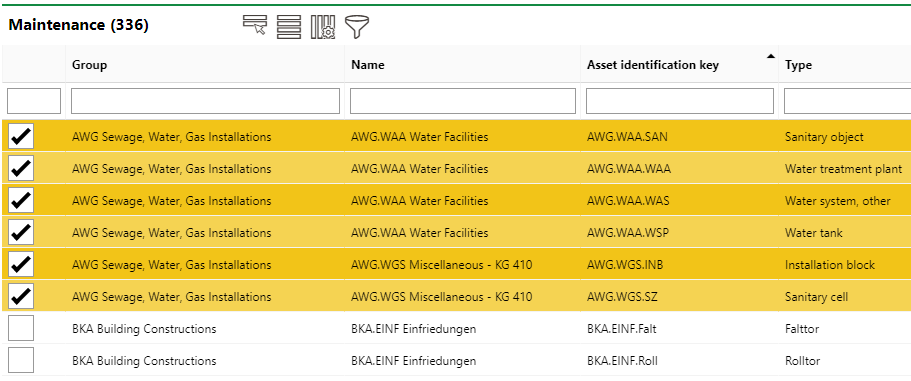Select the Maintenance (336) title
Viewport: 911px width, 381px height.
tap(78, 25)
